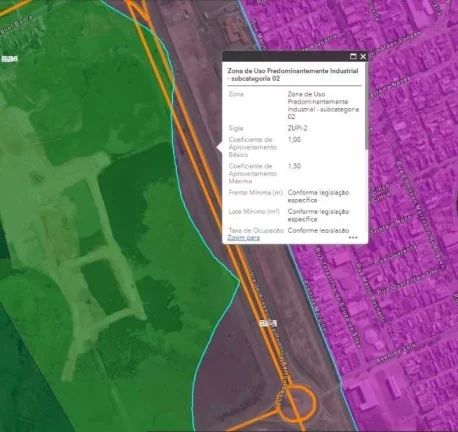The image size is (458, 432).
Task: Select the '1,00' basic coefficient value
Action: click(294, 139)
